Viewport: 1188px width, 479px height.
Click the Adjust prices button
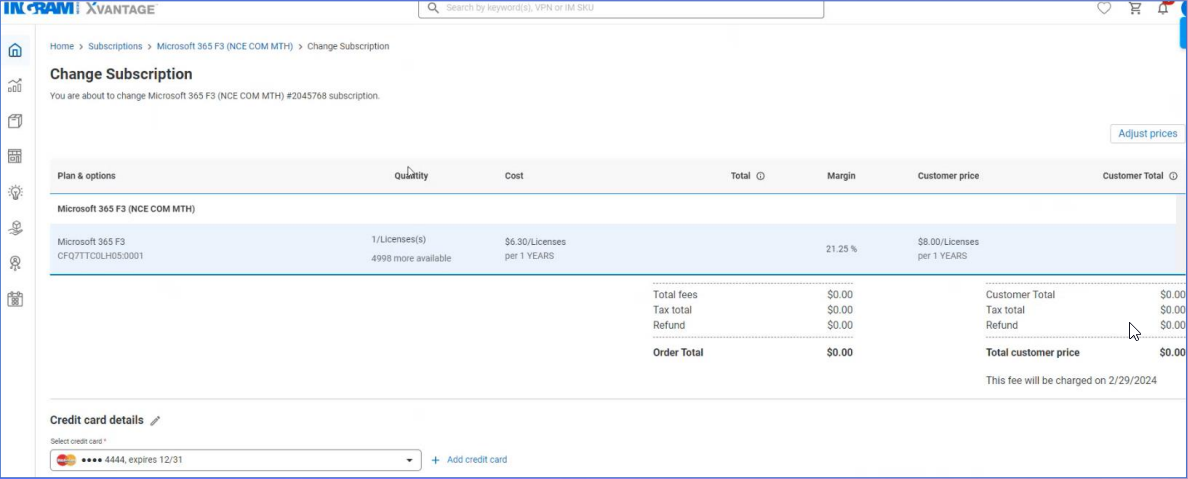coord(1147,133)
